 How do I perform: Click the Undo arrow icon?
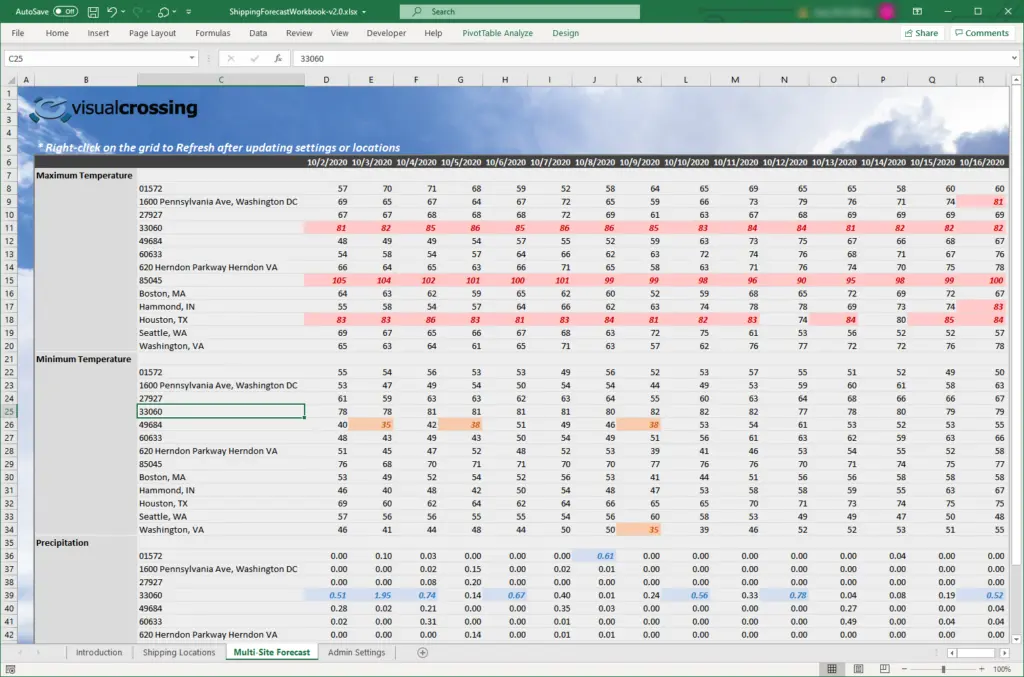click(x=111, y=12)
